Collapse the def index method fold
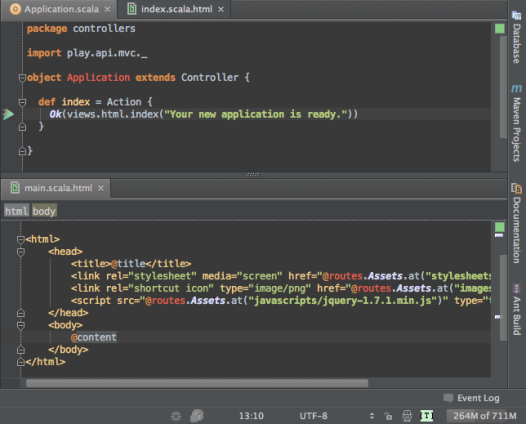The height and width of the screenshot is (424, 526). click(x=22, y=102)
